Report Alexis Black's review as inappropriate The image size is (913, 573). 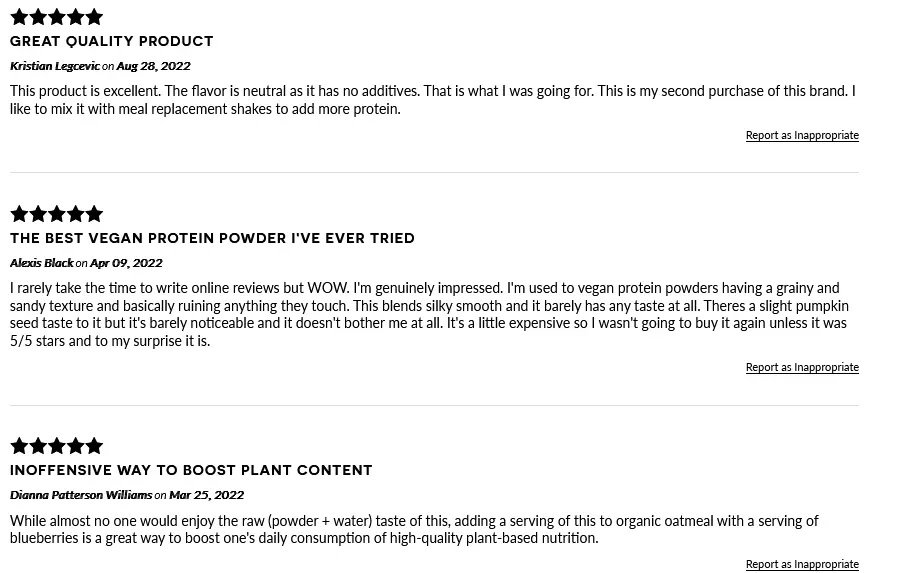[x=802, y=367]
